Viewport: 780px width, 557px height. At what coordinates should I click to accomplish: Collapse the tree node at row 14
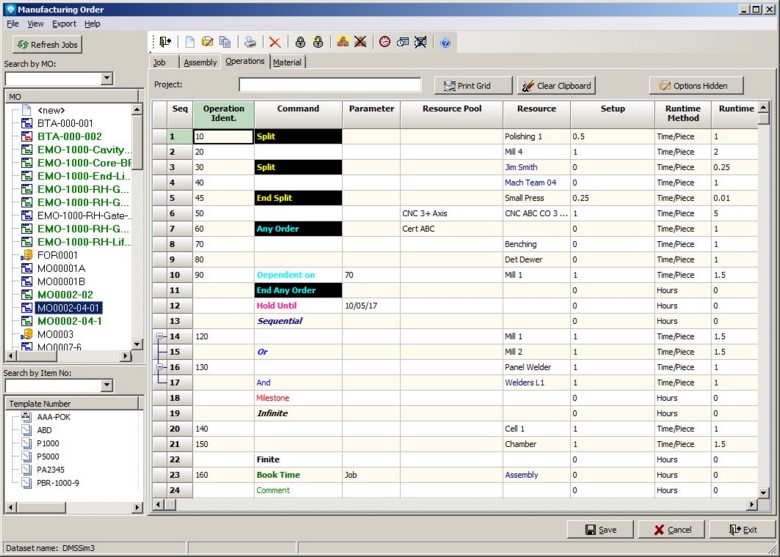click(x=161, y=337)
